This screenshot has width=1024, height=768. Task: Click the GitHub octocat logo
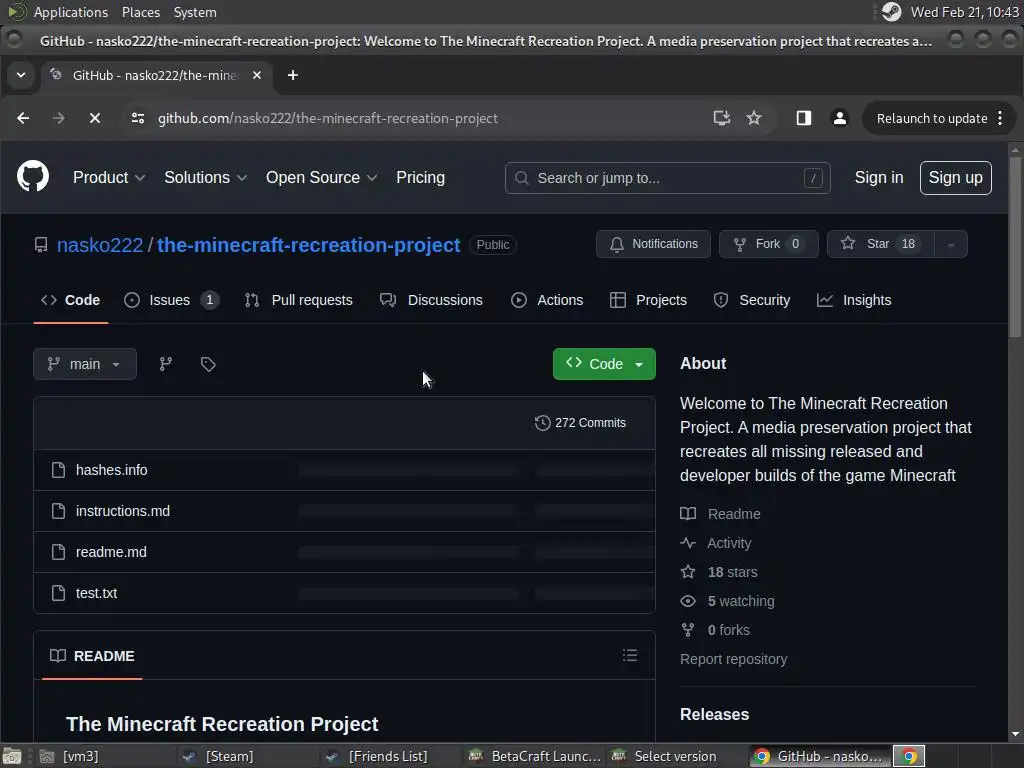(x=33, y=176)
